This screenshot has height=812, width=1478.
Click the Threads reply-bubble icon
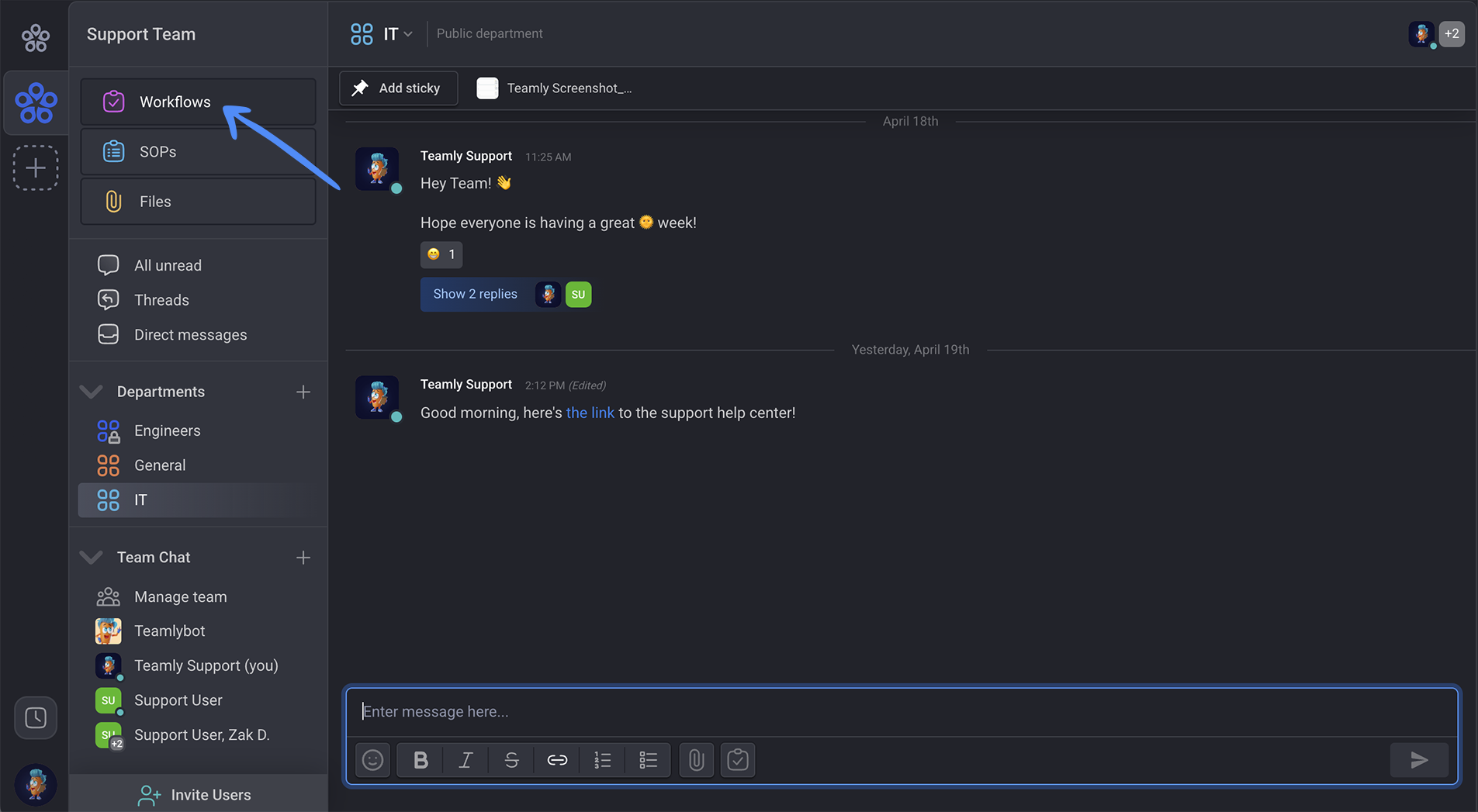[x=108, y=299]
